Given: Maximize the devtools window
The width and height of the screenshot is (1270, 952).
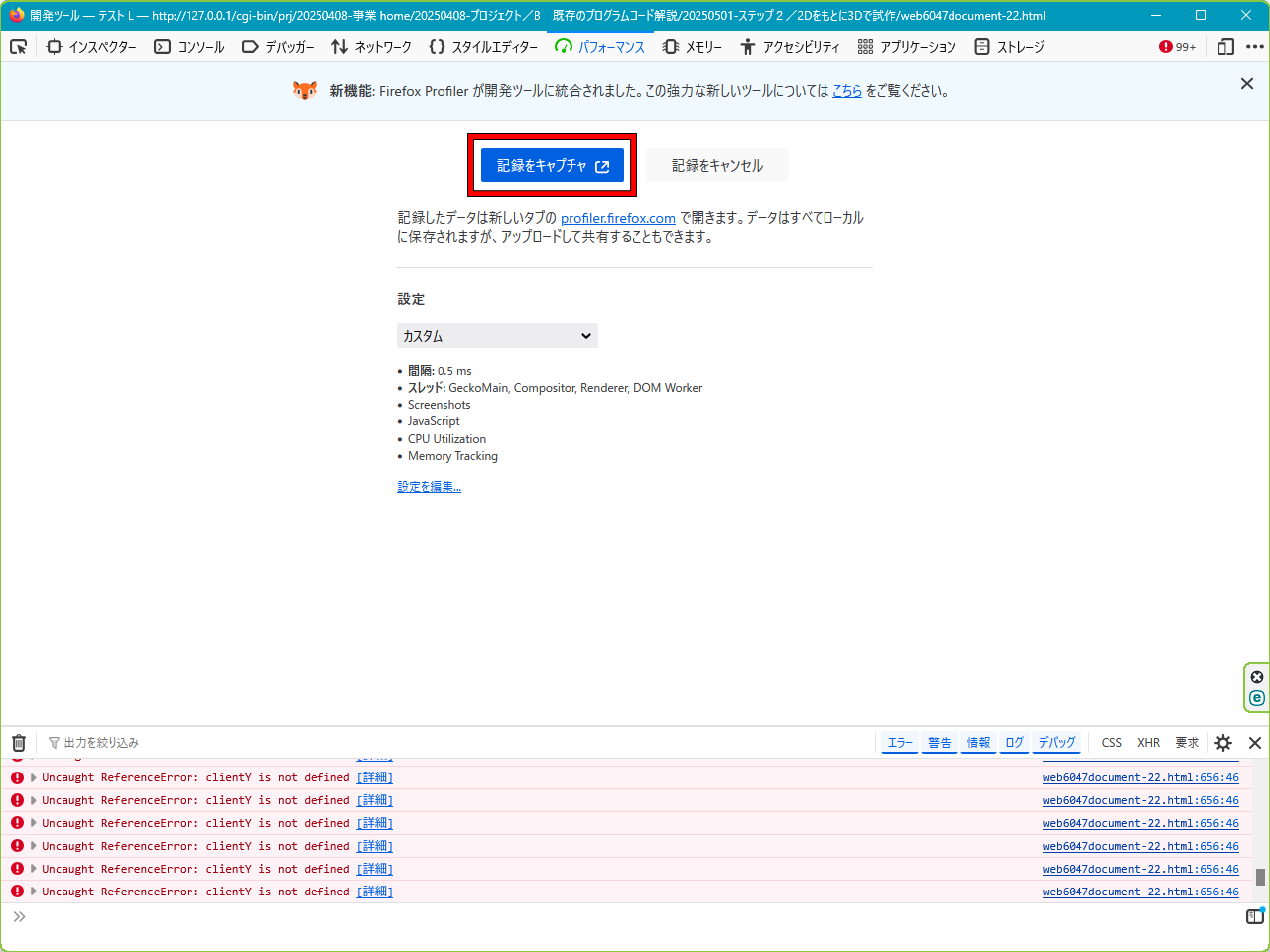Looking at the screenshot, I should tap(1201, 15).
